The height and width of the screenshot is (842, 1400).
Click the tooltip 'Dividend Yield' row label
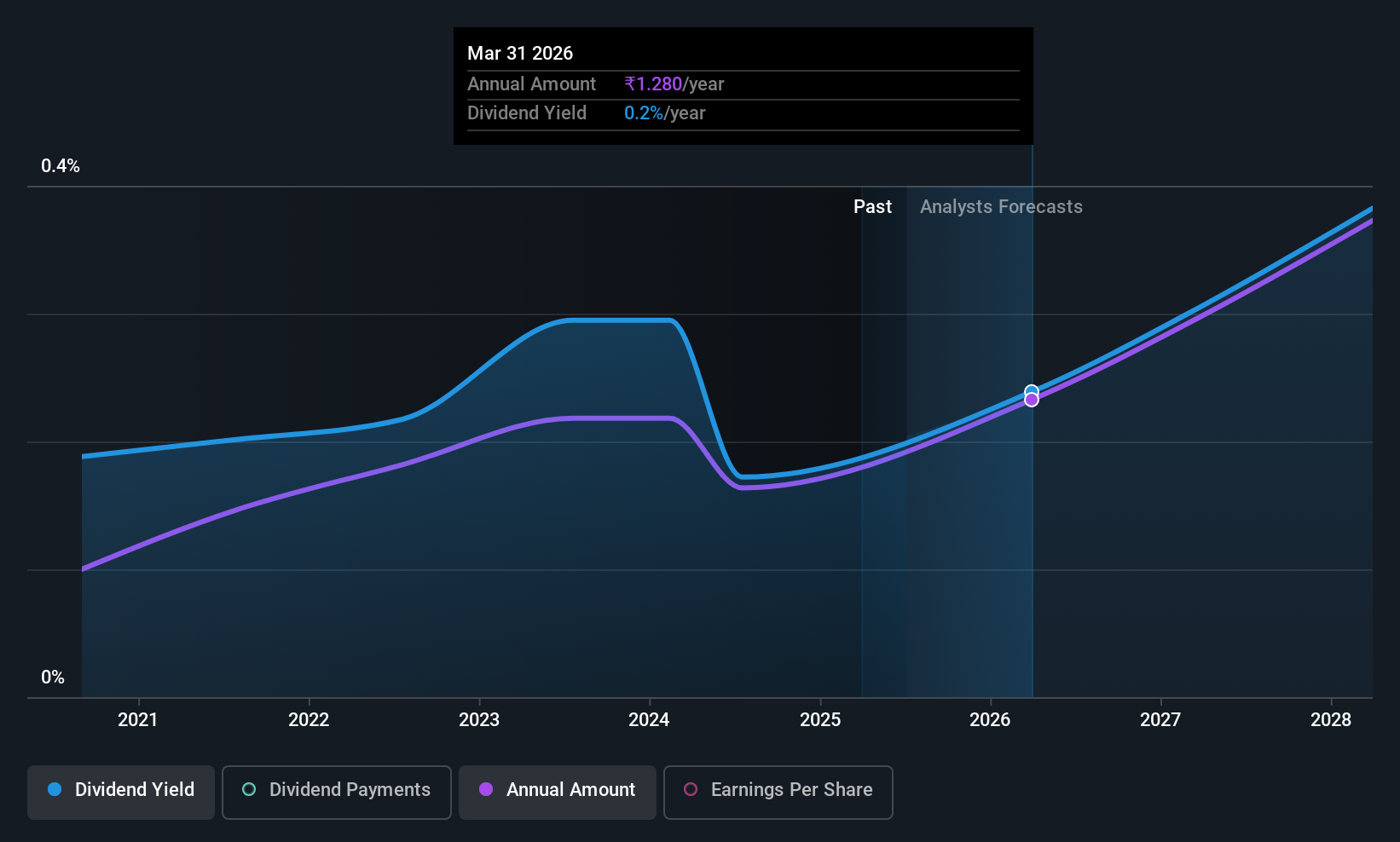pos(527,113)
